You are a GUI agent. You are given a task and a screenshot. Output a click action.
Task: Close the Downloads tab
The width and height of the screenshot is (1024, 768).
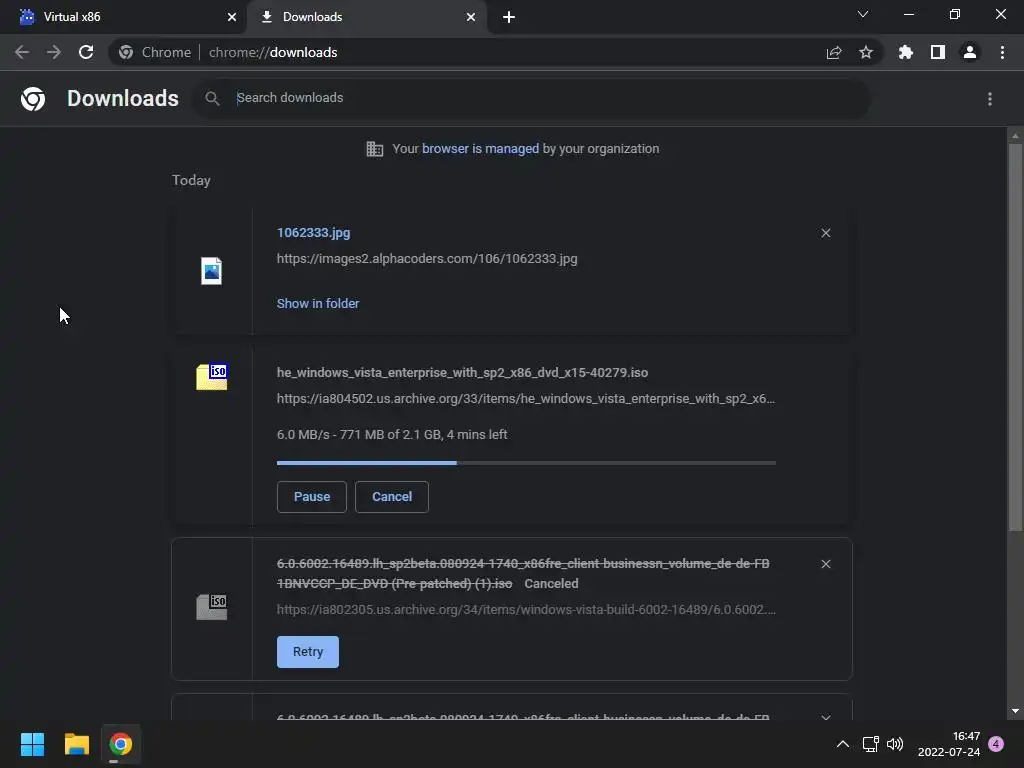click(471, 17)
